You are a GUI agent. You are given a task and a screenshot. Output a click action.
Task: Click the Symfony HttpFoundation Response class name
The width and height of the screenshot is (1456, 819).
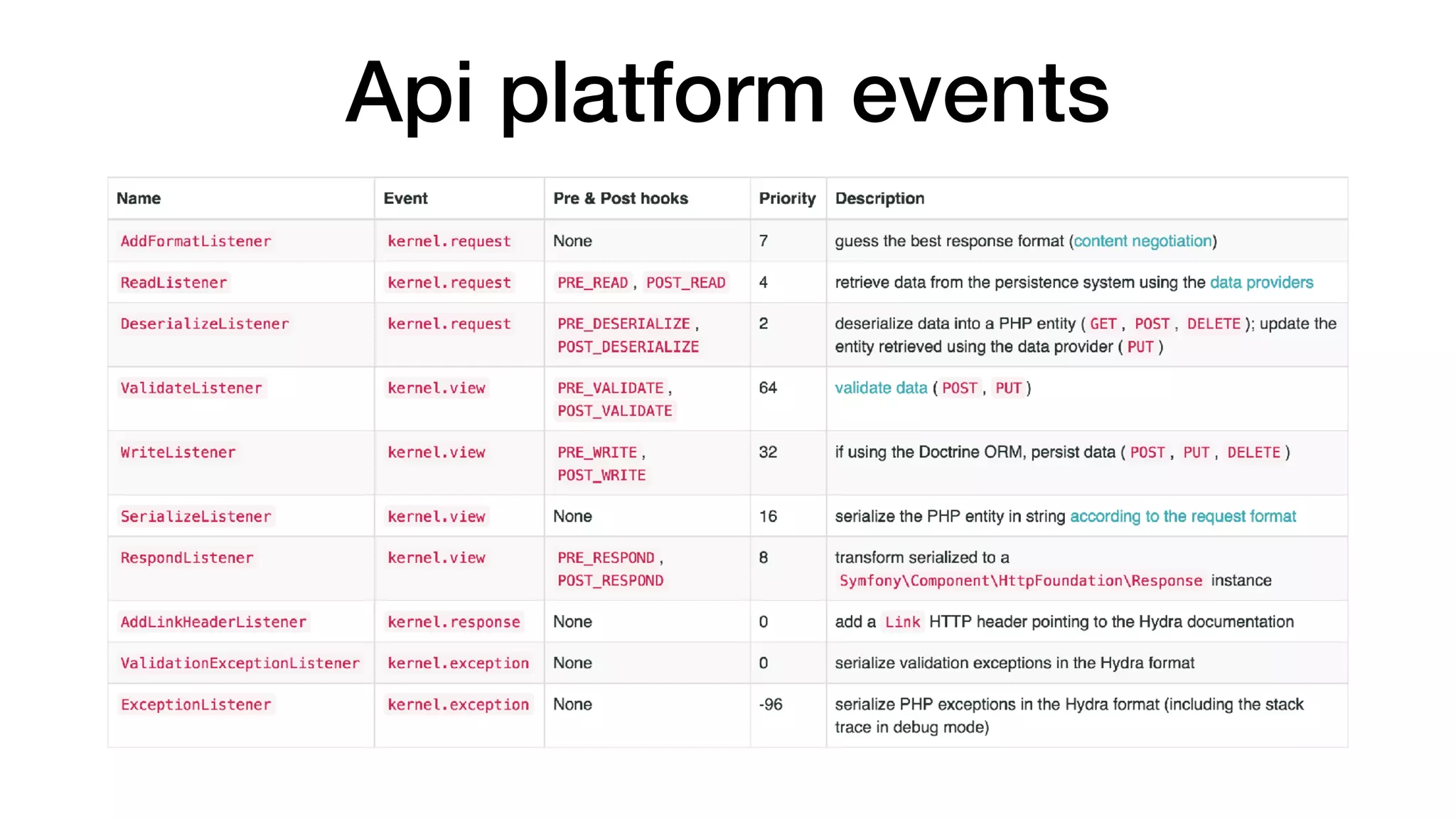(1021, 580)
